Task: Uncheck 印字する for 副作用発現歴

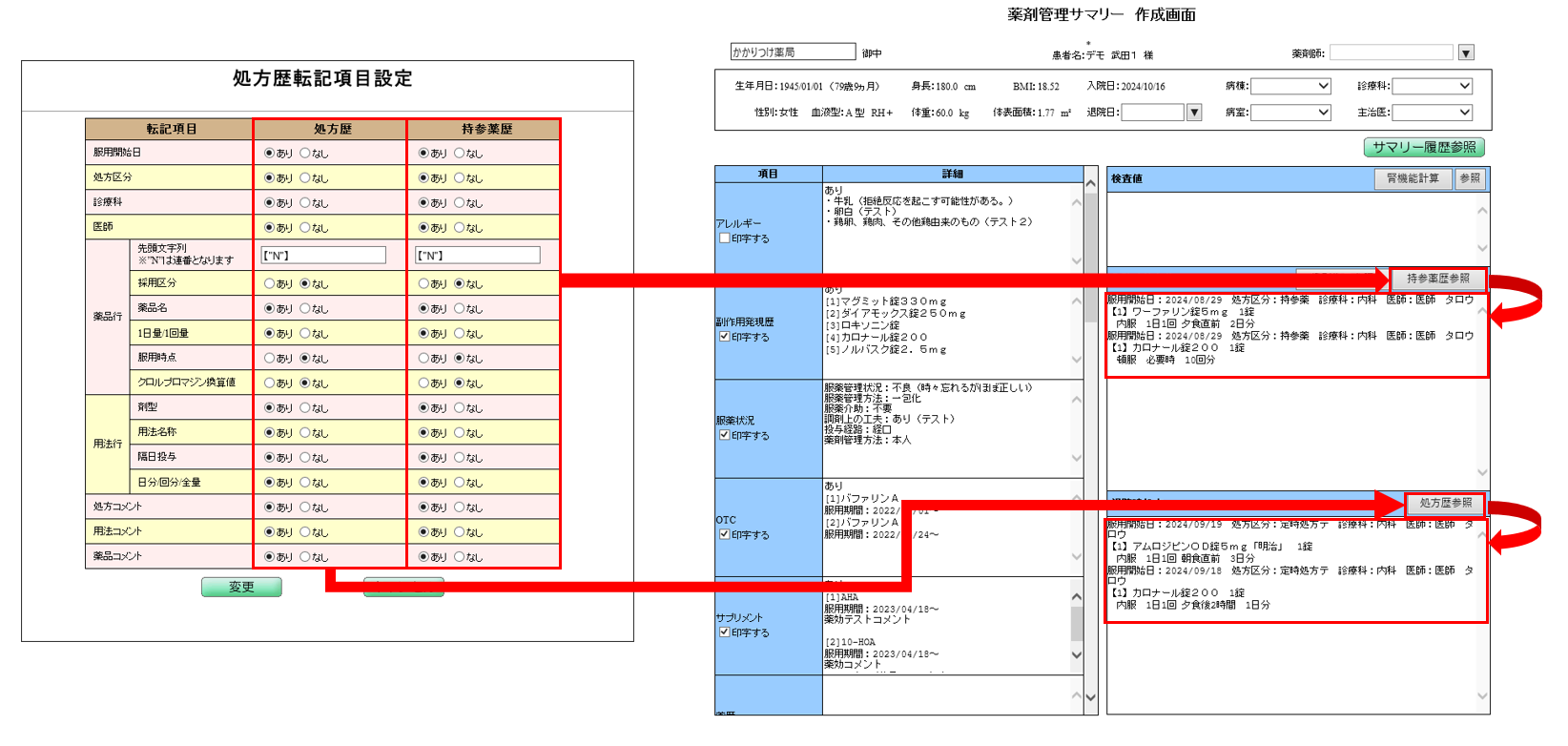Action: click(725, 337)
